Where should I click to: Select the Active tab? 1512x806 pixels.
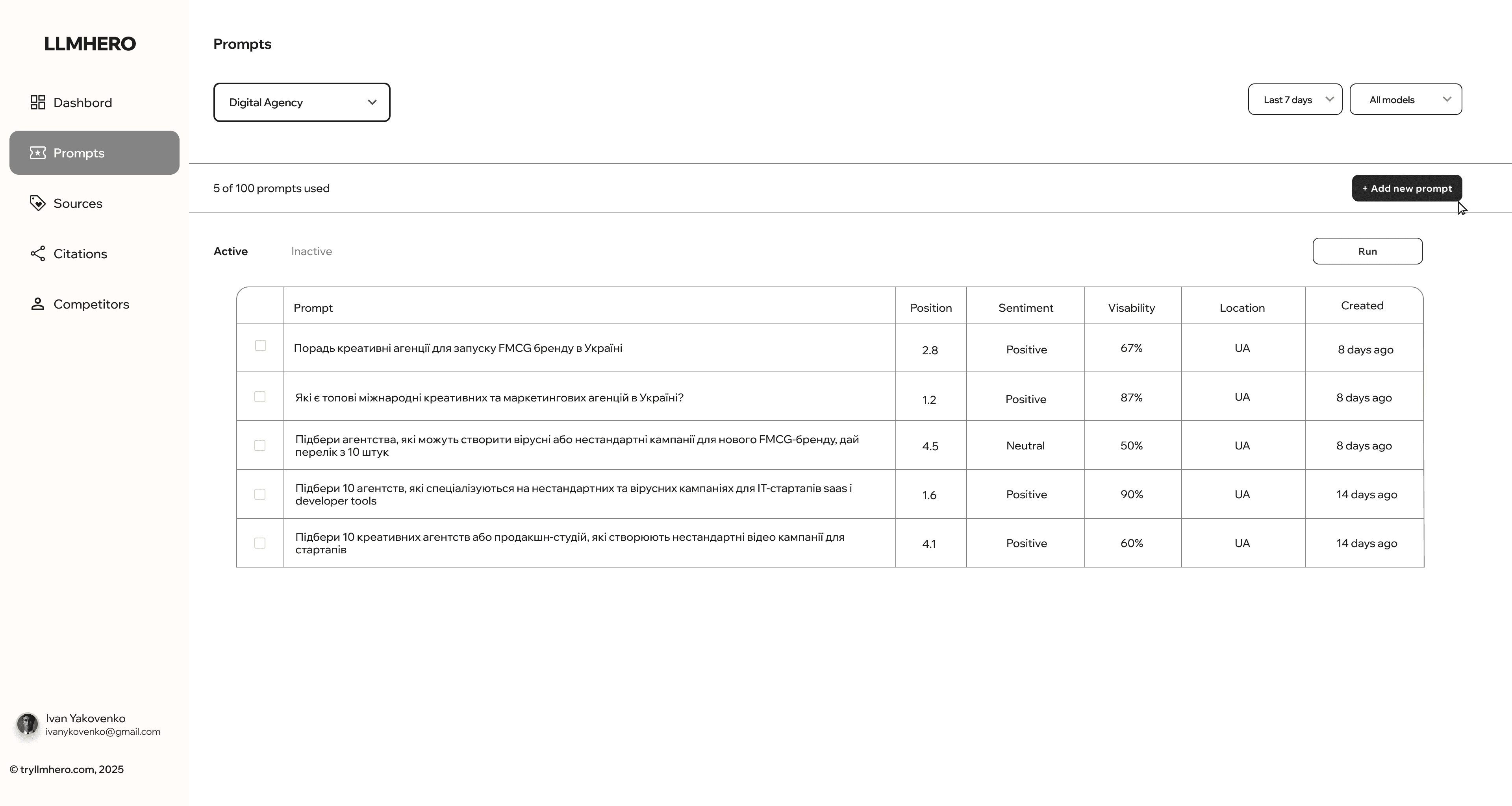(231, 251)
